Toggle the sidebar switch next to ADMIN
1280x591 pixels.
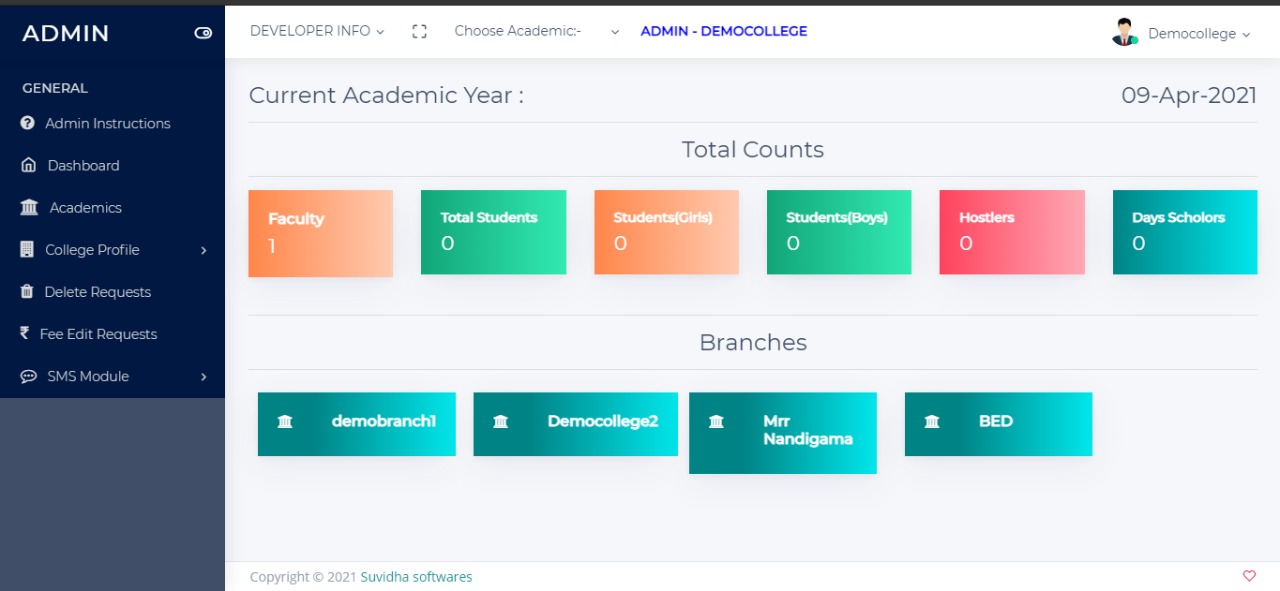pos(203,33)
